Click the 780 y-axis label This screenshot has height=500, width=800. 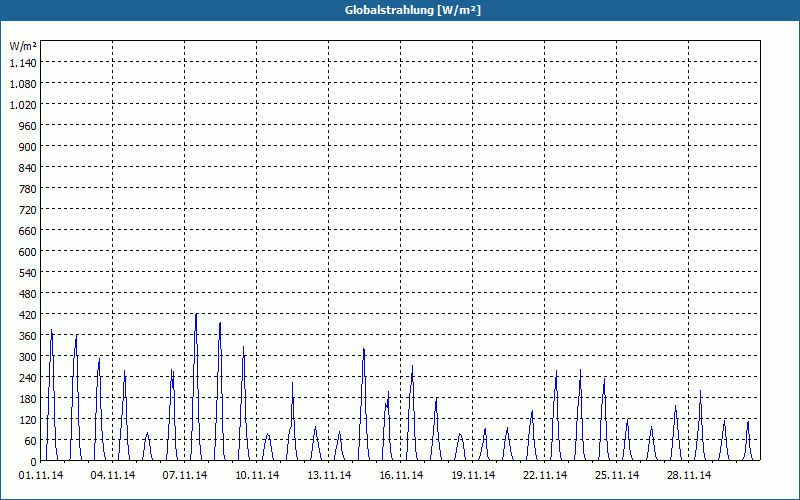point(28,189)
